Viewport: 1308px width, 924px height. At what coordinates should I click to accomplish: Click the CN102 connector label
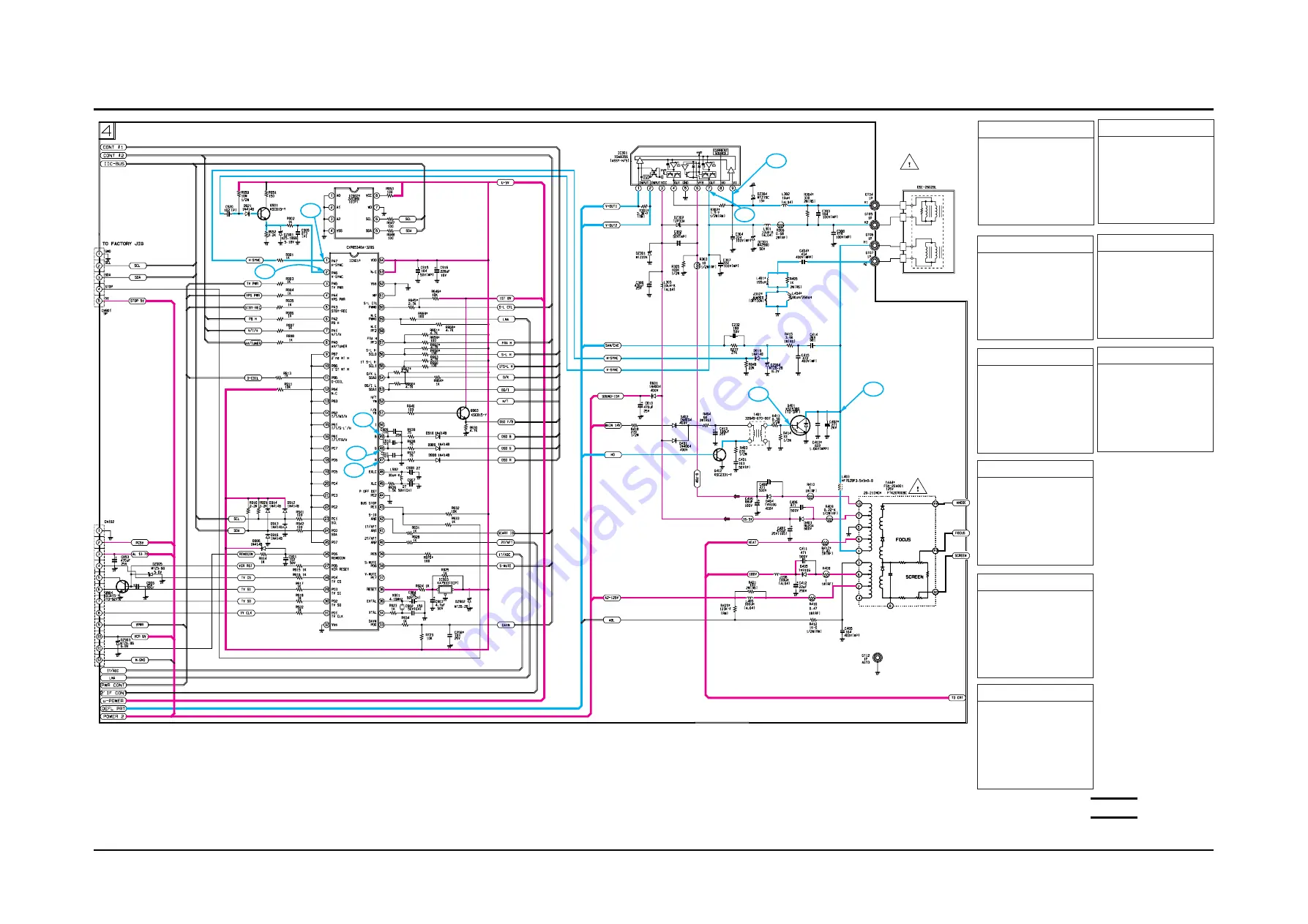pyautogui.click(x=109, y=522)
